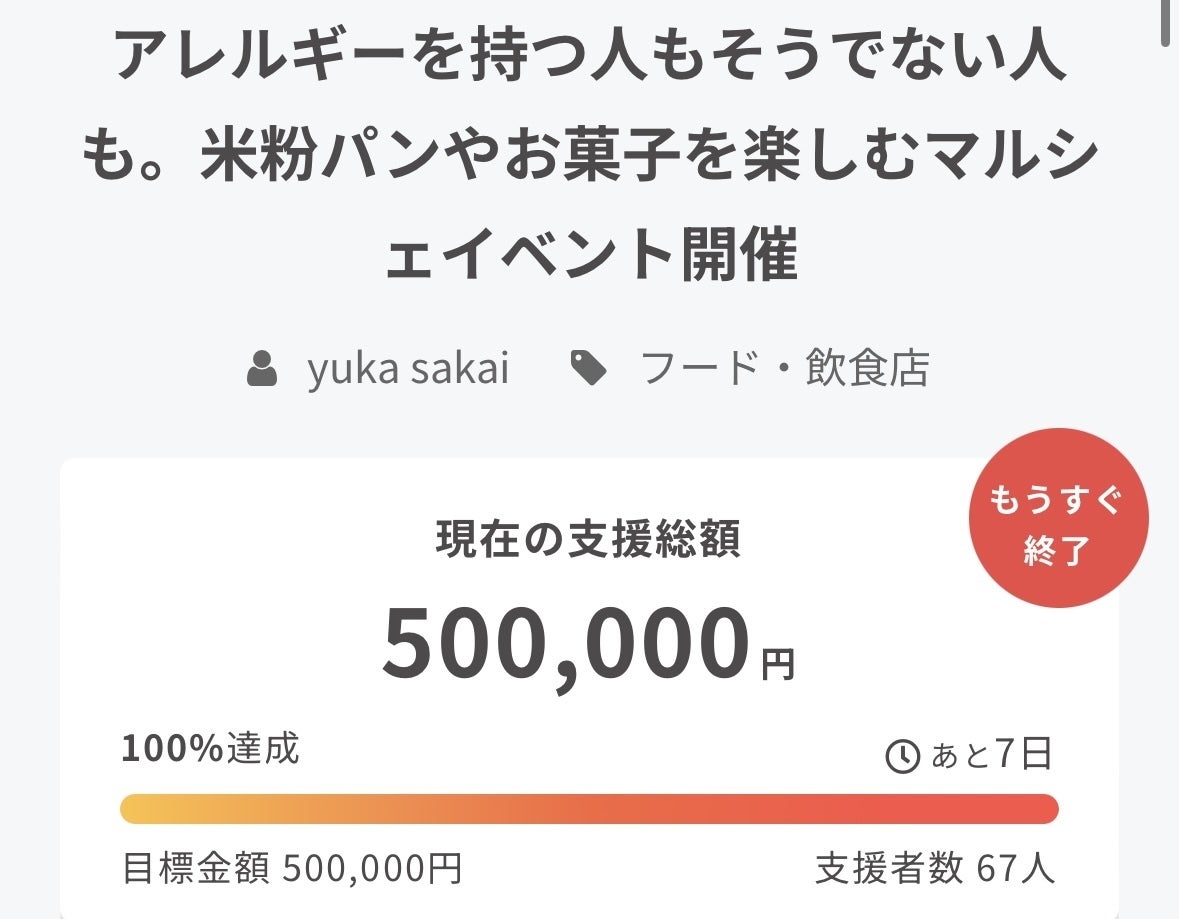This screenshot has width=1179, height=919.
Task: Click the person icon beside yuka sakai
Action: click(x=262, y=369)
